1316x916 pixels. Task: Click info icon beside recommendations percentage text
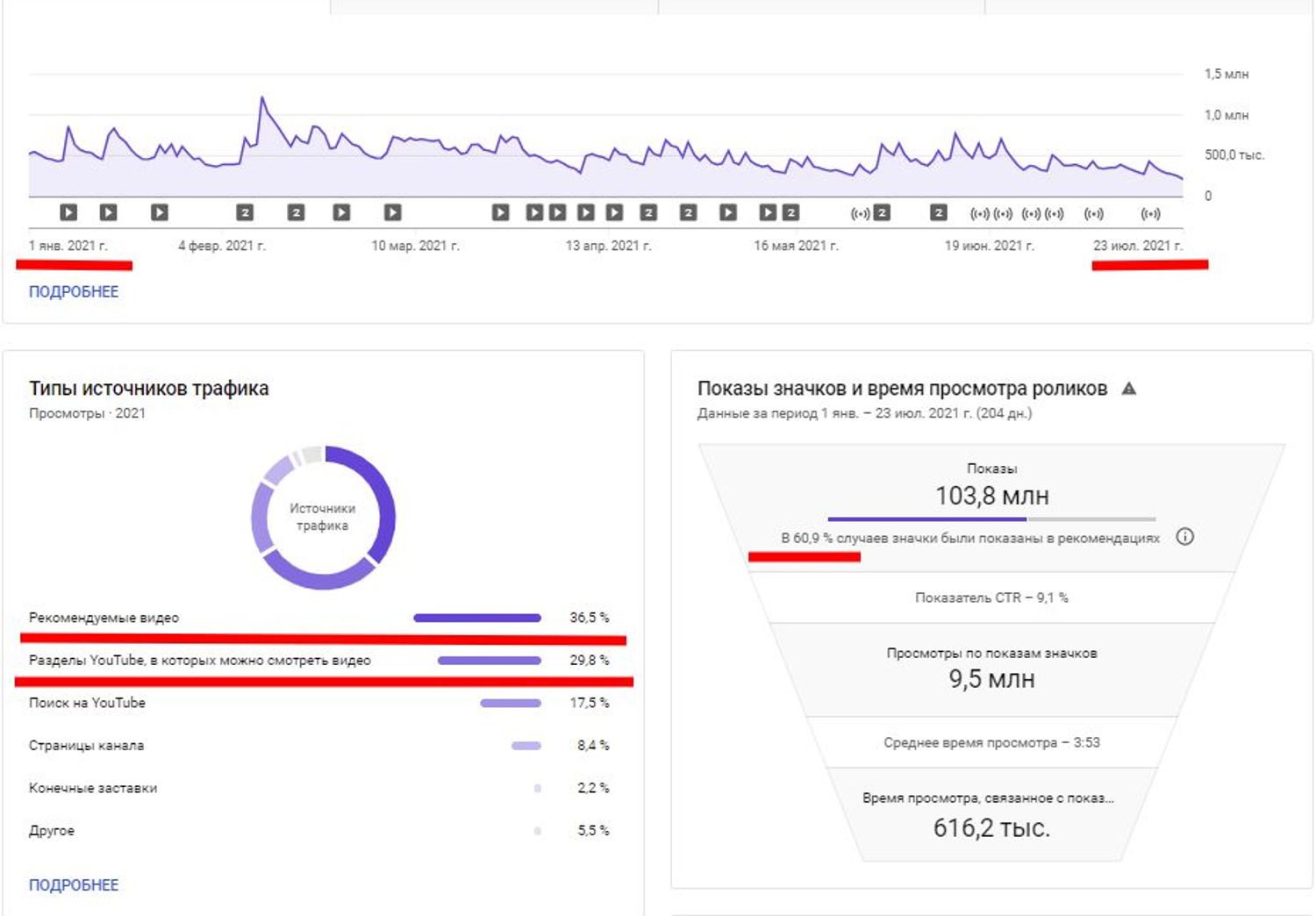tap(1184, 537)
